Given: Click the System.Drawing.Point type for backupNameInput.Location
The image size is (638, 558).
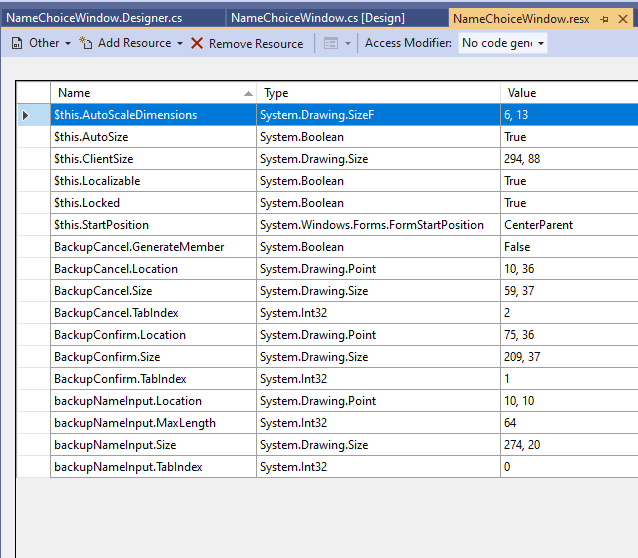Looking at the screenshot, I should pos(378,400).
